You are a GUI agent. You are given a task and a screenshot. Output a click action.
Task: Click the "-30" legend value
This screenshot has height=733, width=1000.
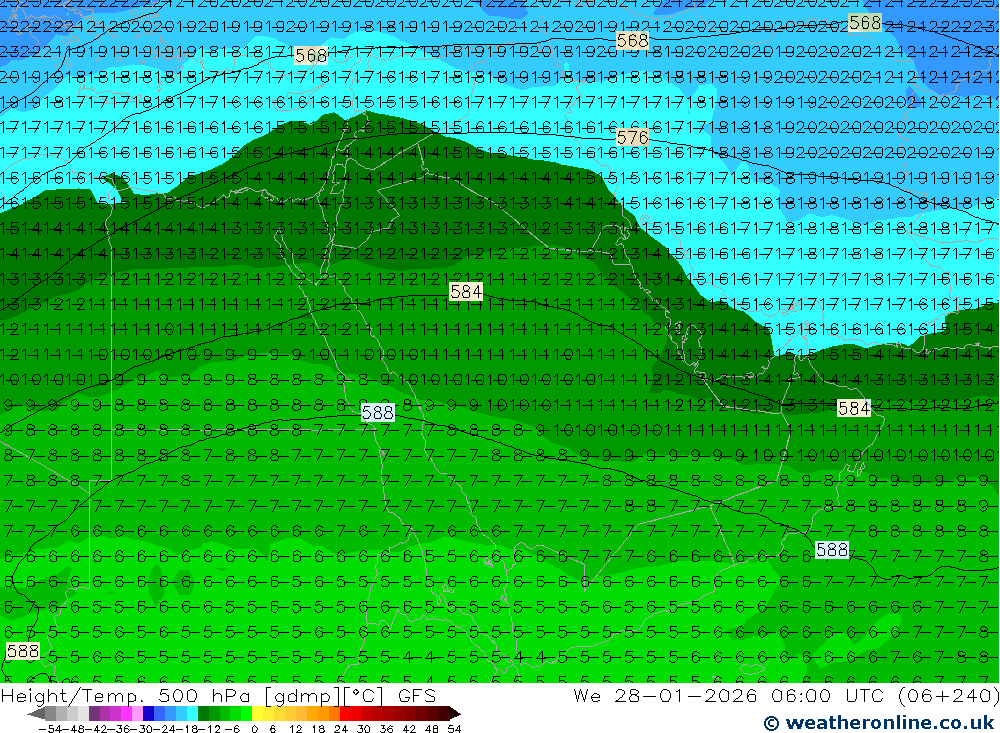[143, 729]
